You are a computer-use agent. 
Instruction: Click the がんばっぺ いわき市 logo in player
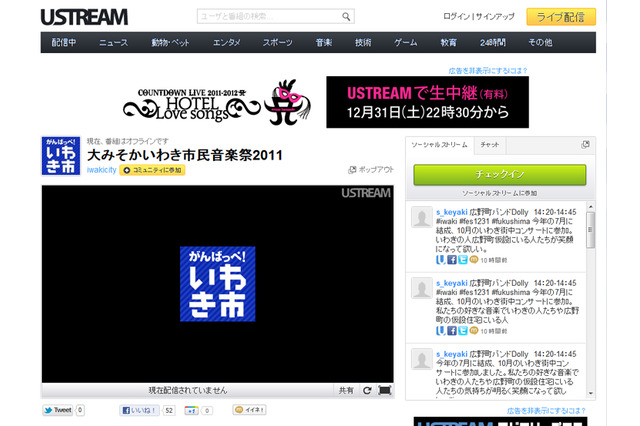click(x=218, y=284)
